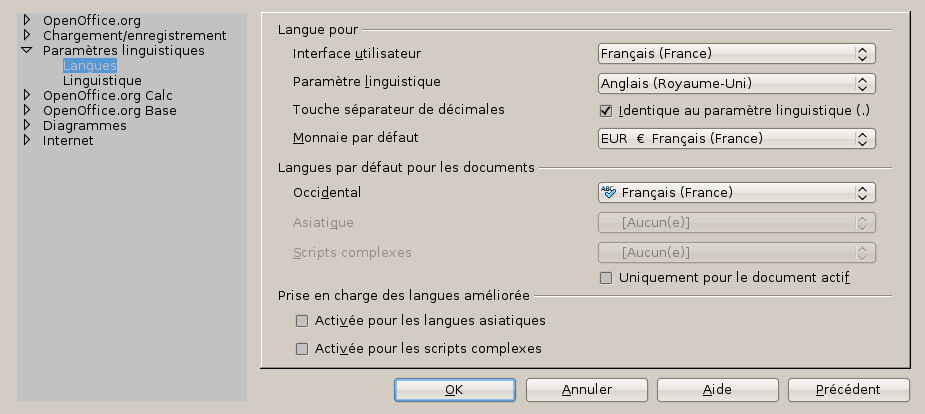The image size is (925, 414).
Task: Expand the OpenOffice.org Base node
Action: pyautogui.click(x=28, y=110)
